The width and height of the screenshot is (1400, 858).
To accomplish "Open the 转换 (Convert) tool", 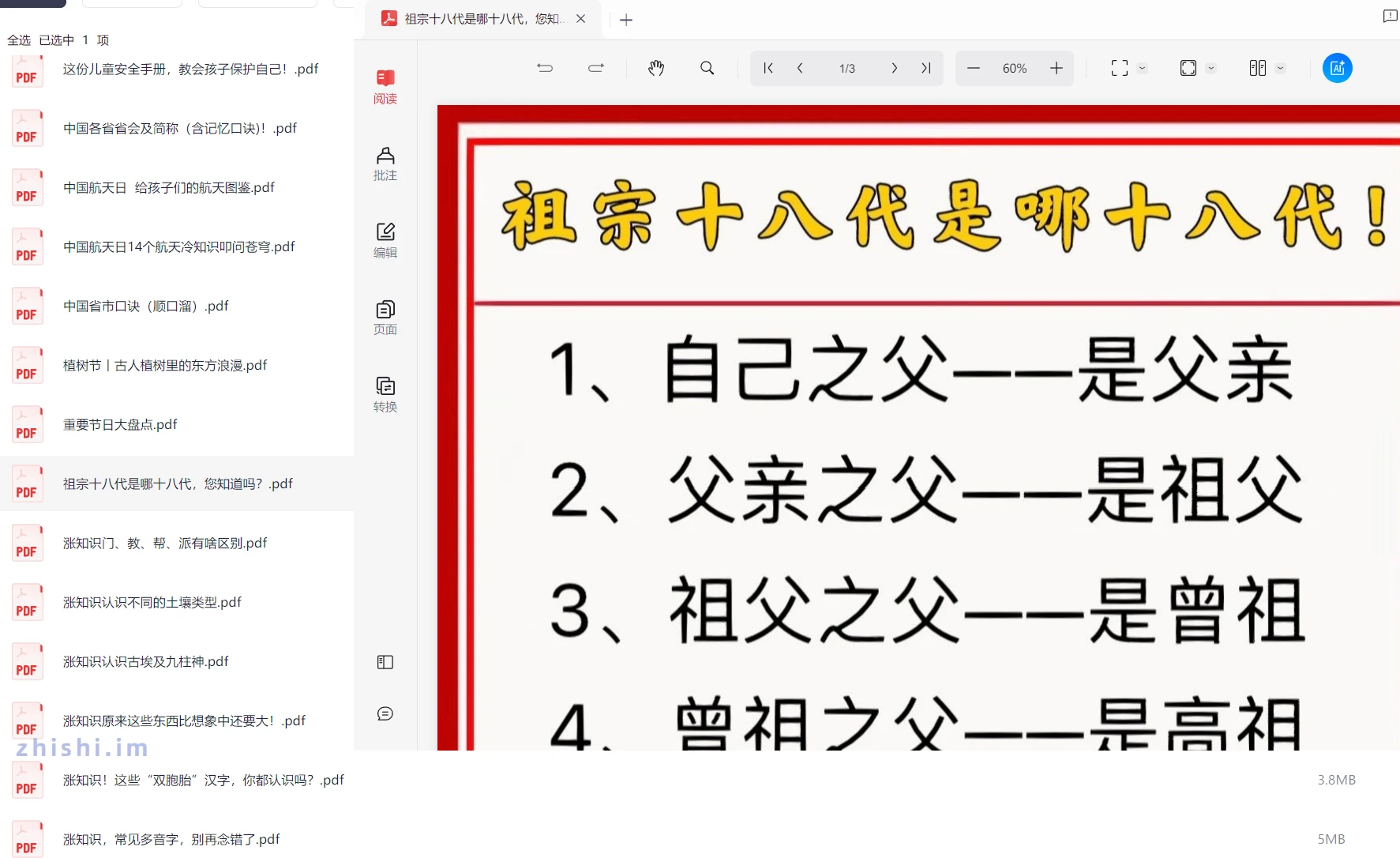I will pyautogui.click(x=385, y=395).
